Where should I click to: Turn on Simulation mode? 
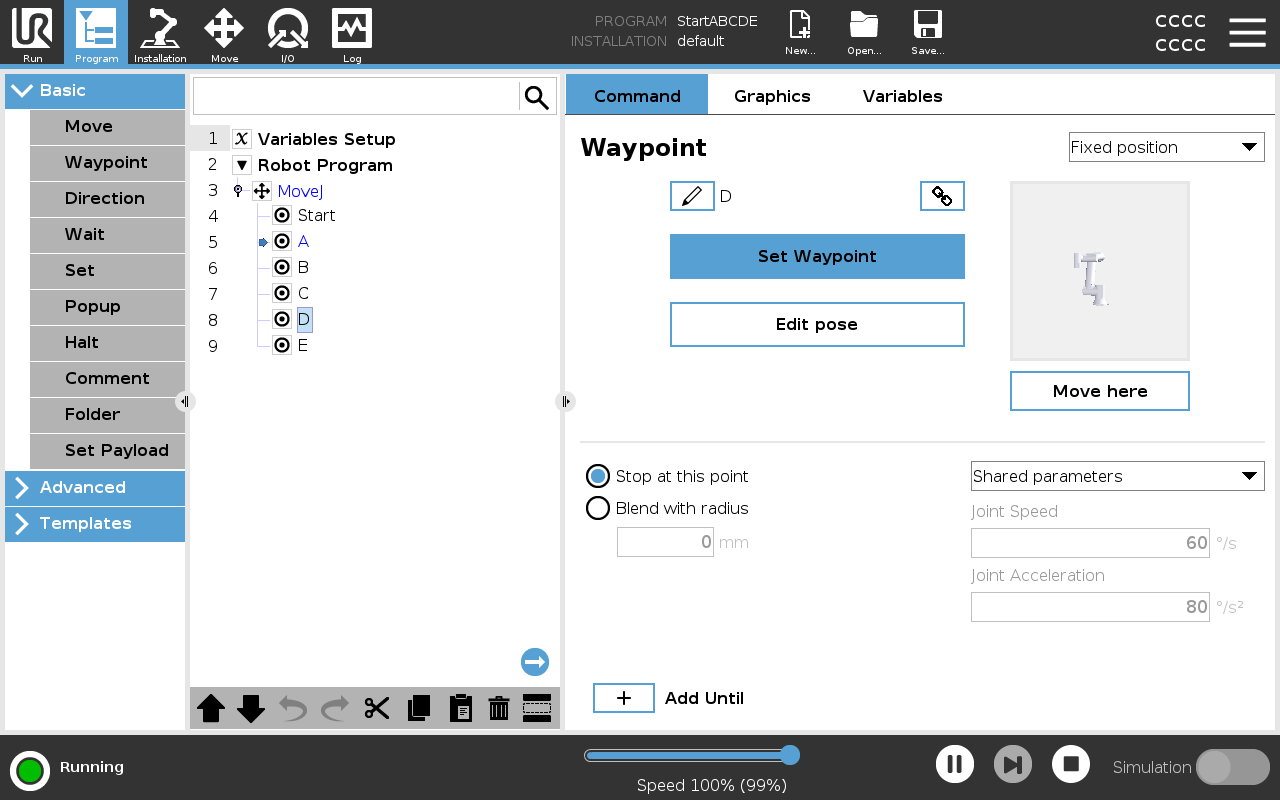[x=1232, y=767]
